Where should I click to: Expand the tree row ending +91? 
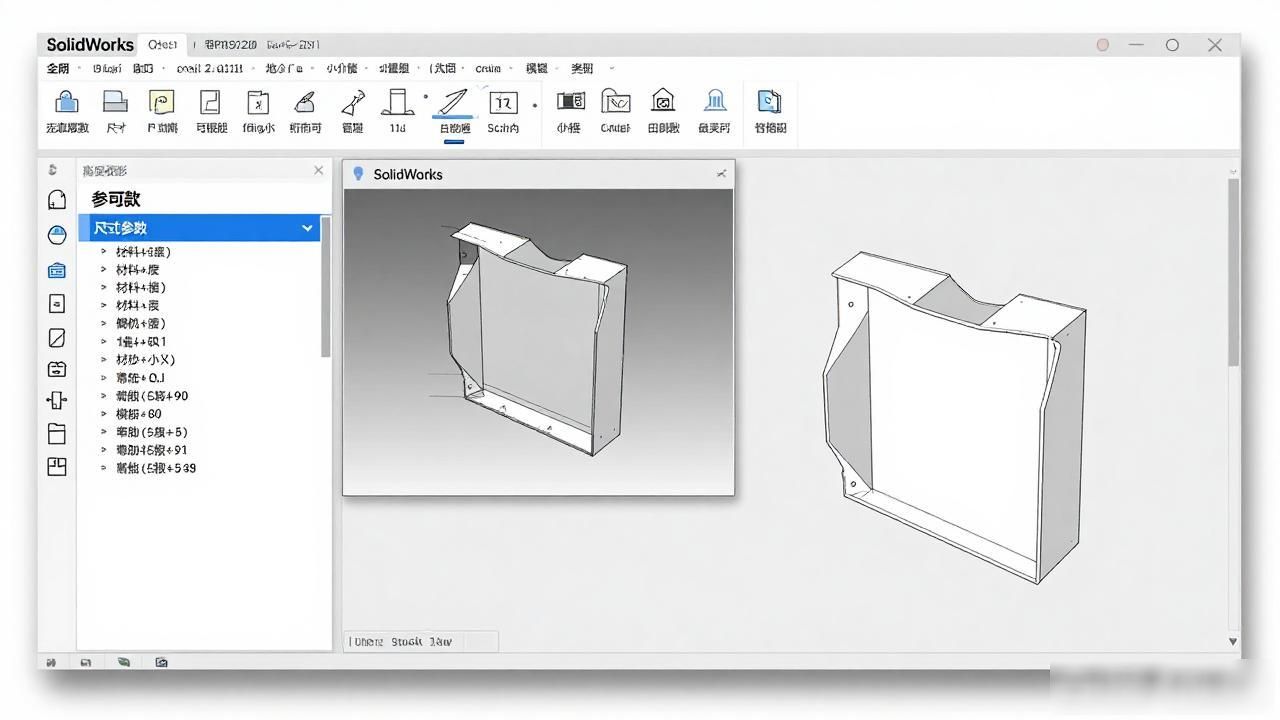pos(104,450)
